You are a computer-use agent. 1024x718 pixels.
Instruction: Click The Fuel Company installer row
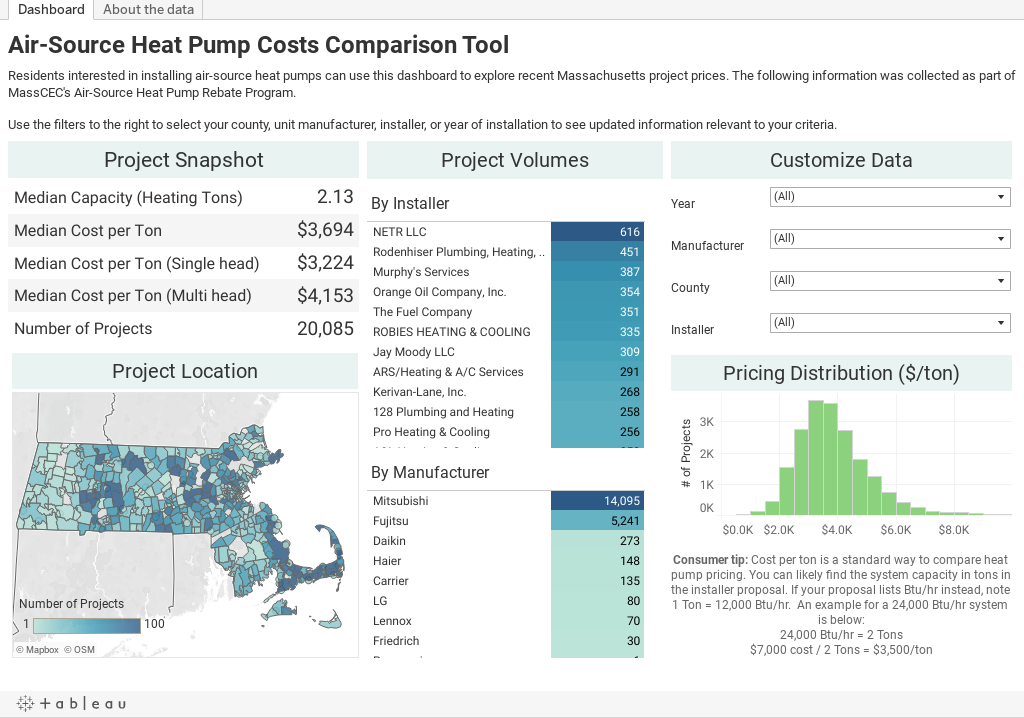505,312
